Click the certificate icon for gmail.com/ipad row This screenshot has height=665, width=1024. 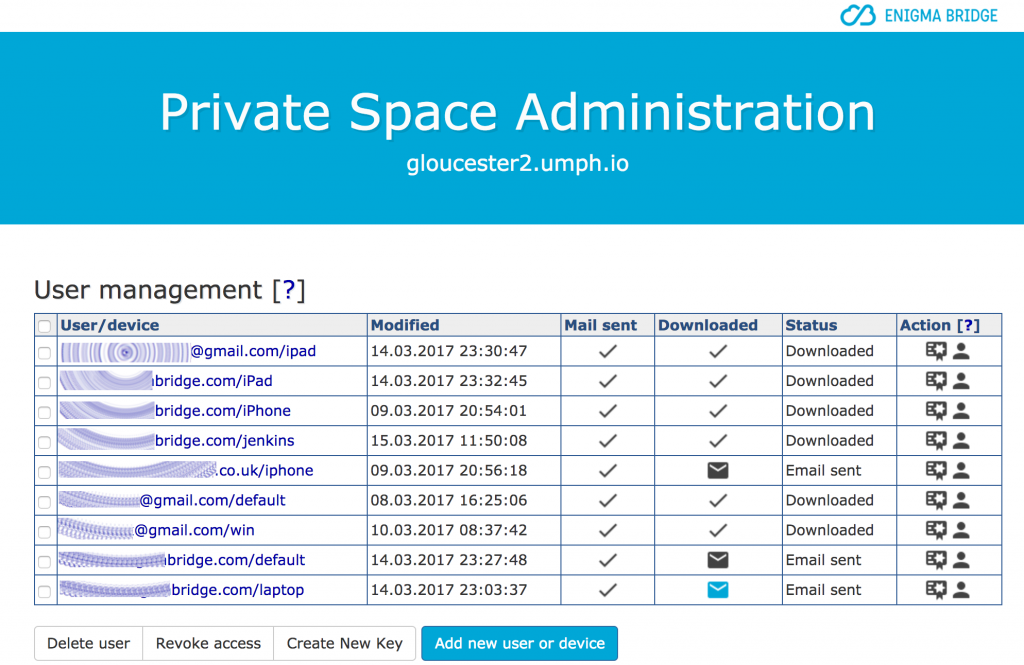click(x=936, y=351)
